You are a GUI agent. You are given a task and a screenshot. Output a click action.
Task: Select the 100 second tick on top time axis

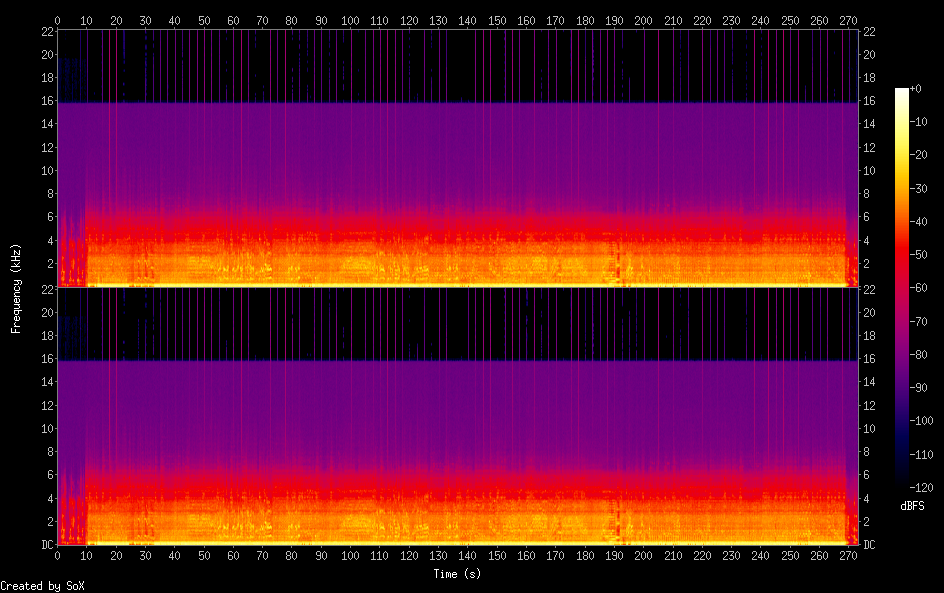coord(350,20)
